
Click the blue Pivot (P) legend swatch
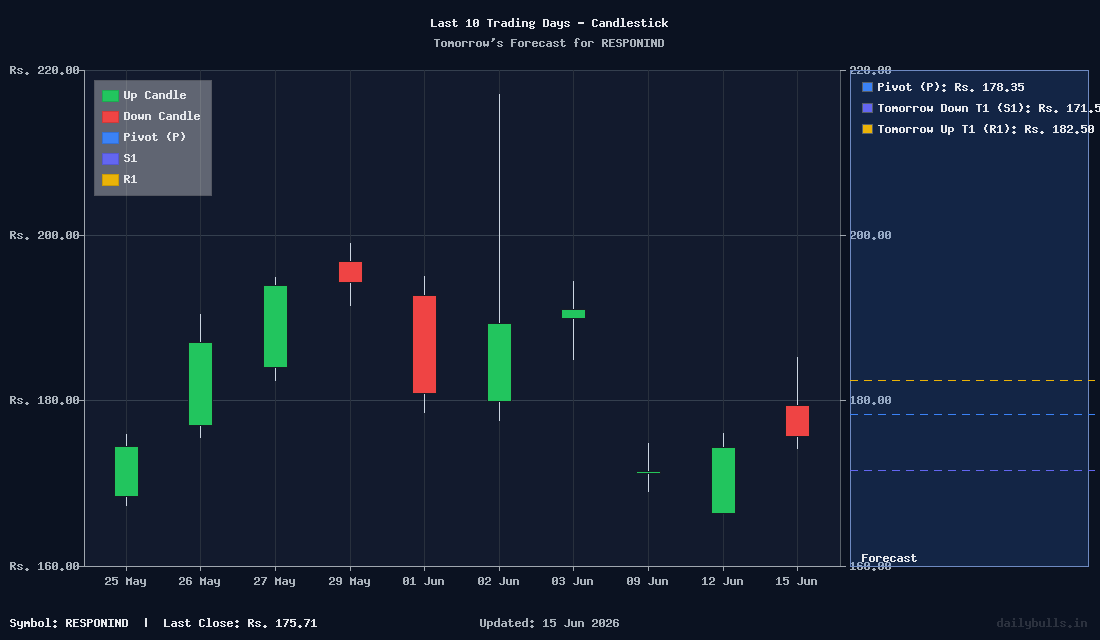point(110,138)
